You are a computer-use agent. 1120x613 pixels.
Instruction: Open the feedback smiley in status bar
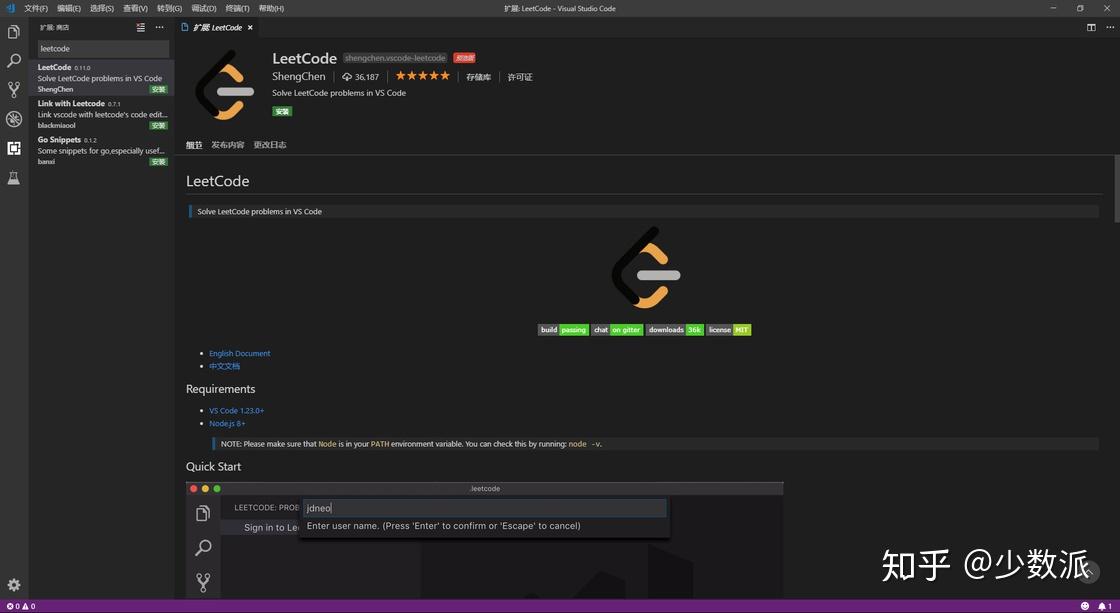point(1085,606)
